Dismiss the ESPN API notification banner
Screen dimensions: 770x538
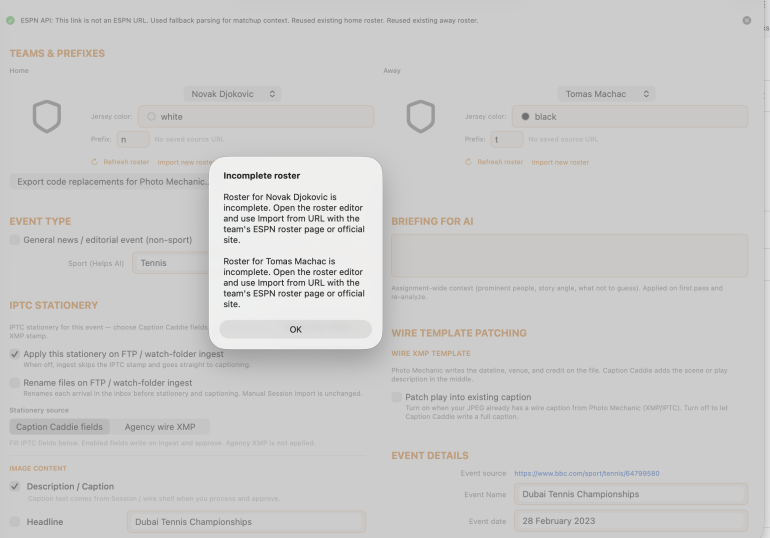pos(746,20)
